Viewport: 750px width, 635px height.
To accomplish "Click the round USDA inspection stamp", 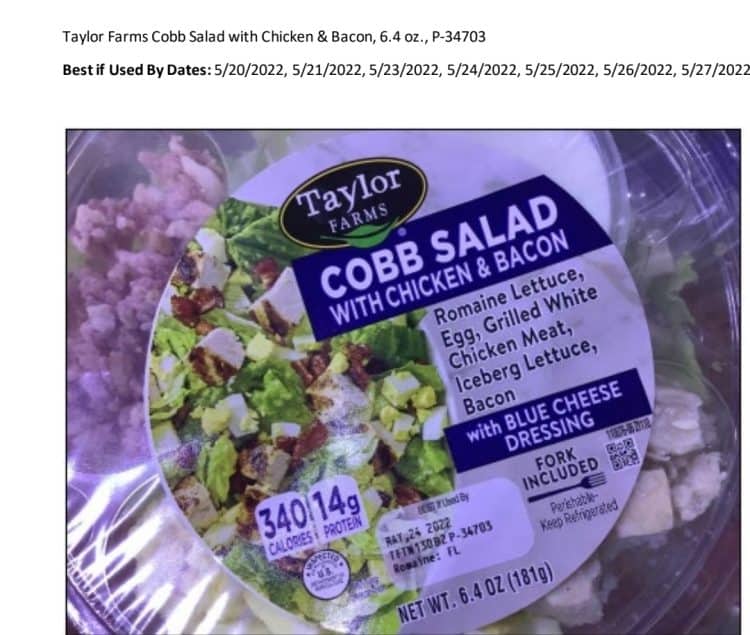I will point(325,575).
